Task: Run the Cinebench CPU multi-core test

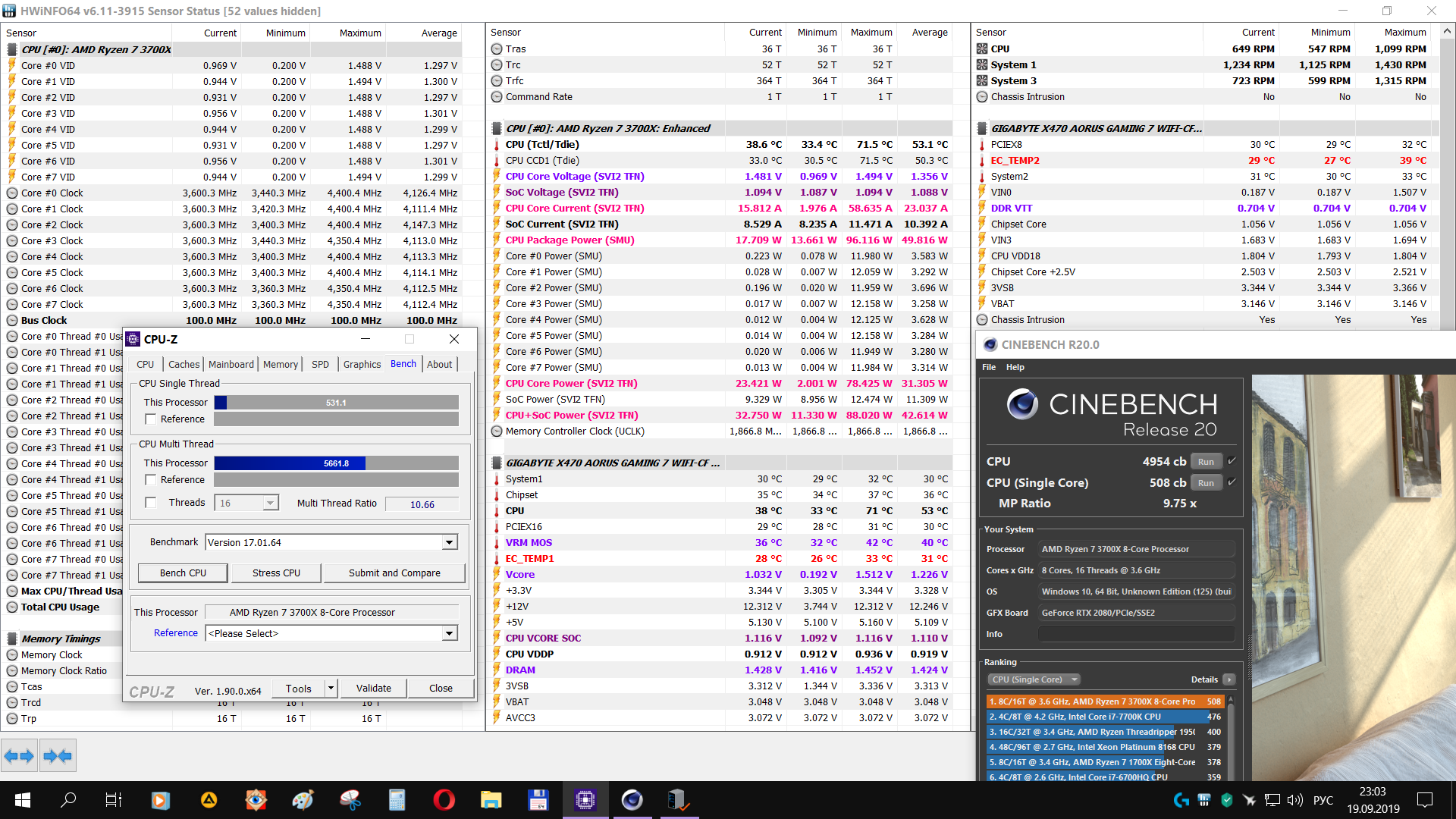Action: point(1205,462)
